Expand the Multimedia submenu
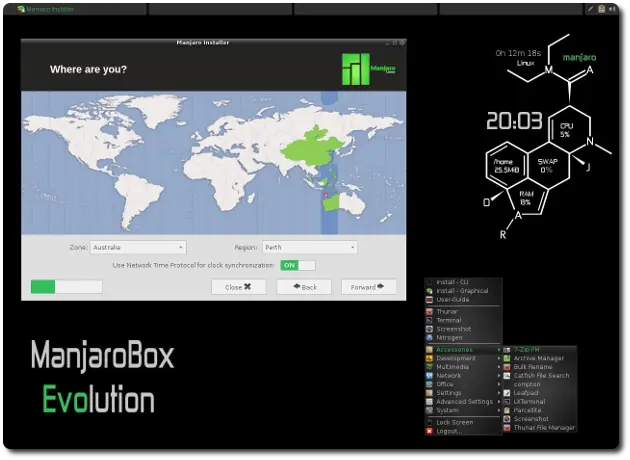Image resolution: width=630 pixels, height=460 pixels. [463, 367]
